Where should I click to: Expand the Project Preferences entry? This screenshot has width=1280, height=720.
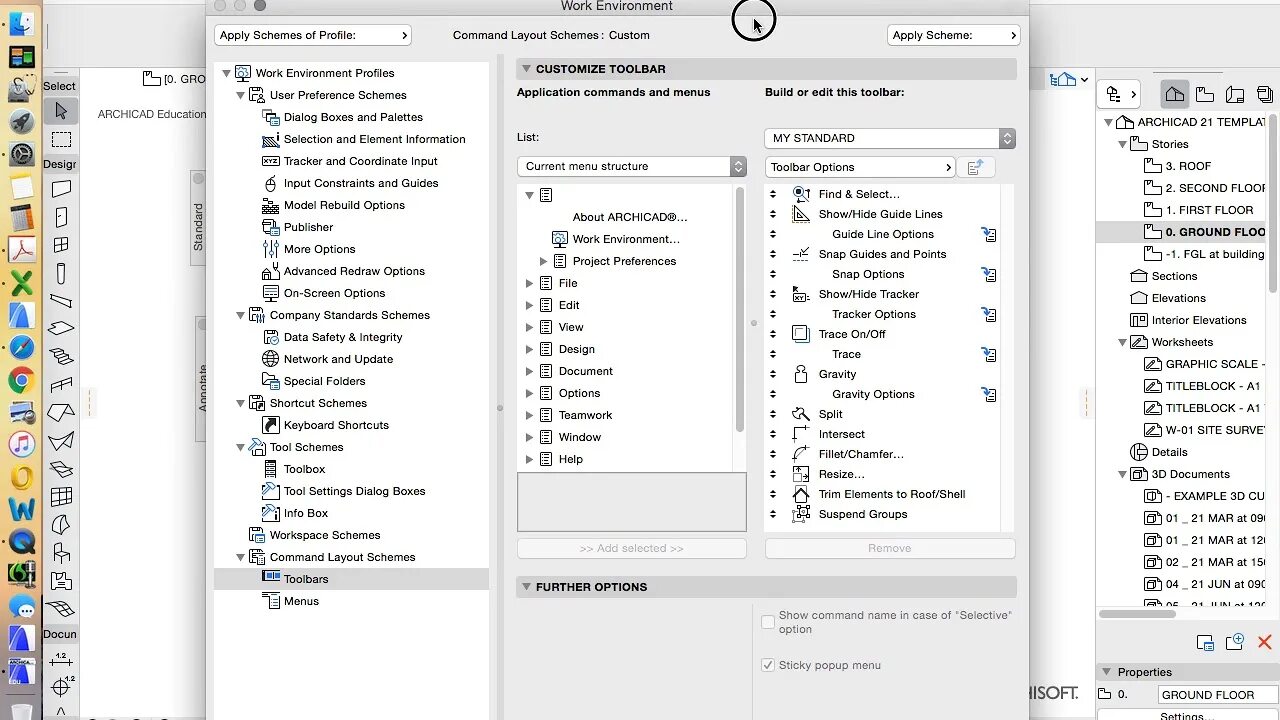point(544,261)
